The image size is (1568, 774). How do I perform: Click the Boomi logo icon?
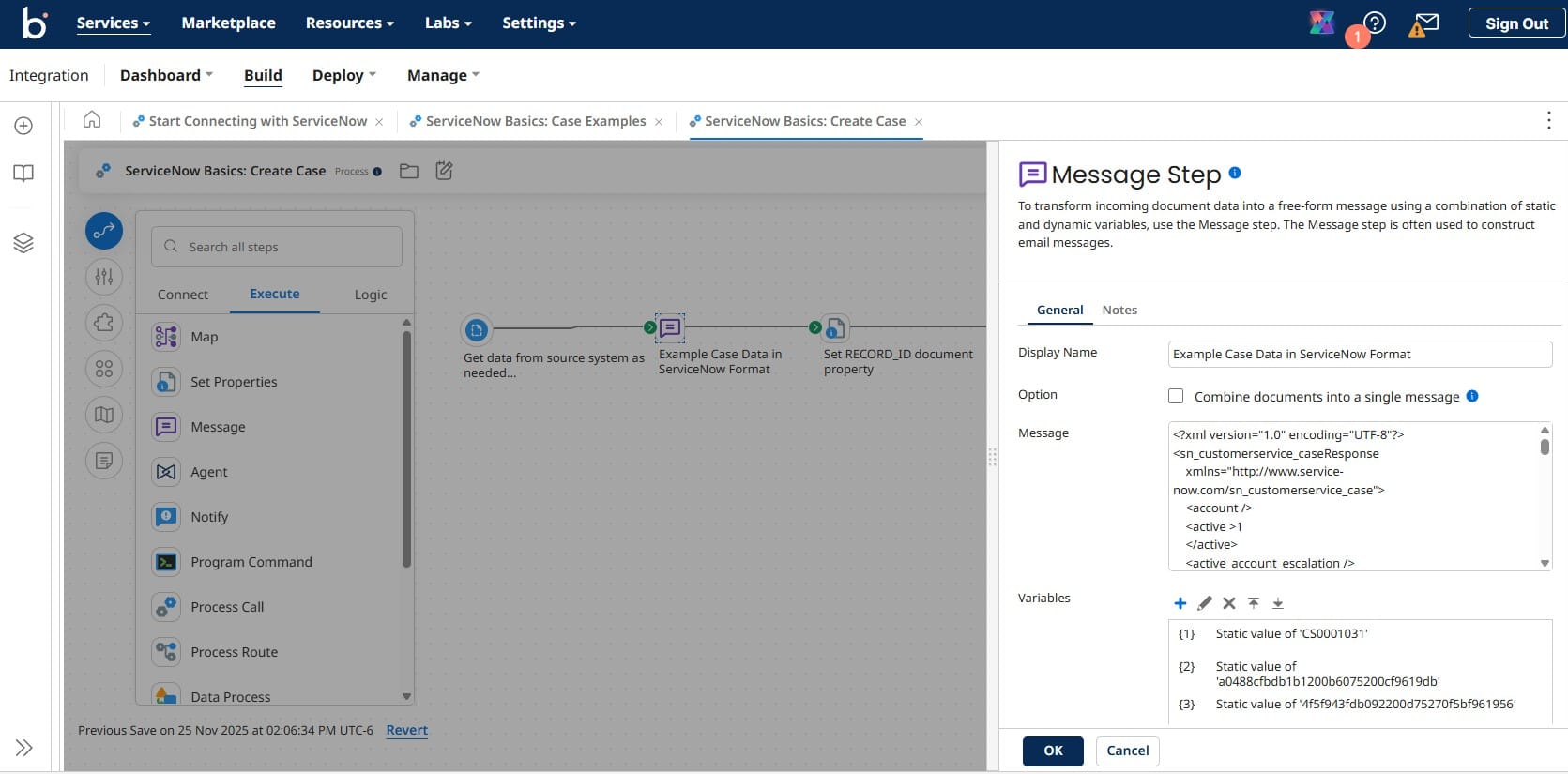pos(34,23)
